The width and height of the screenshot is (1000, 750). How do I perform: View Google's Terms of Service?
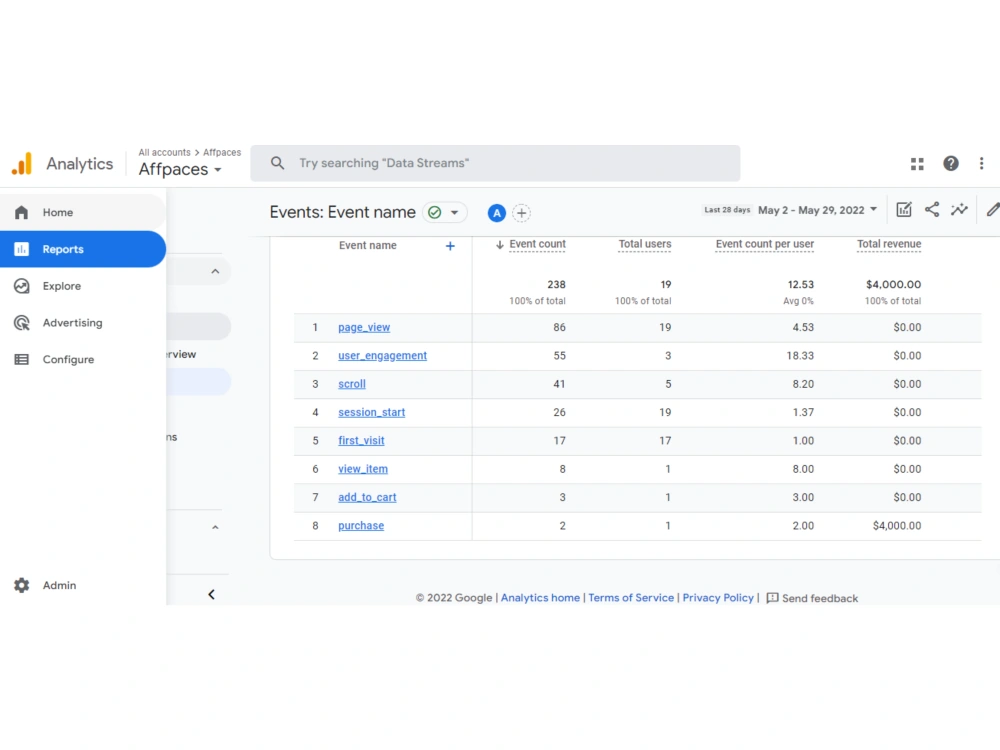(631, 597)
